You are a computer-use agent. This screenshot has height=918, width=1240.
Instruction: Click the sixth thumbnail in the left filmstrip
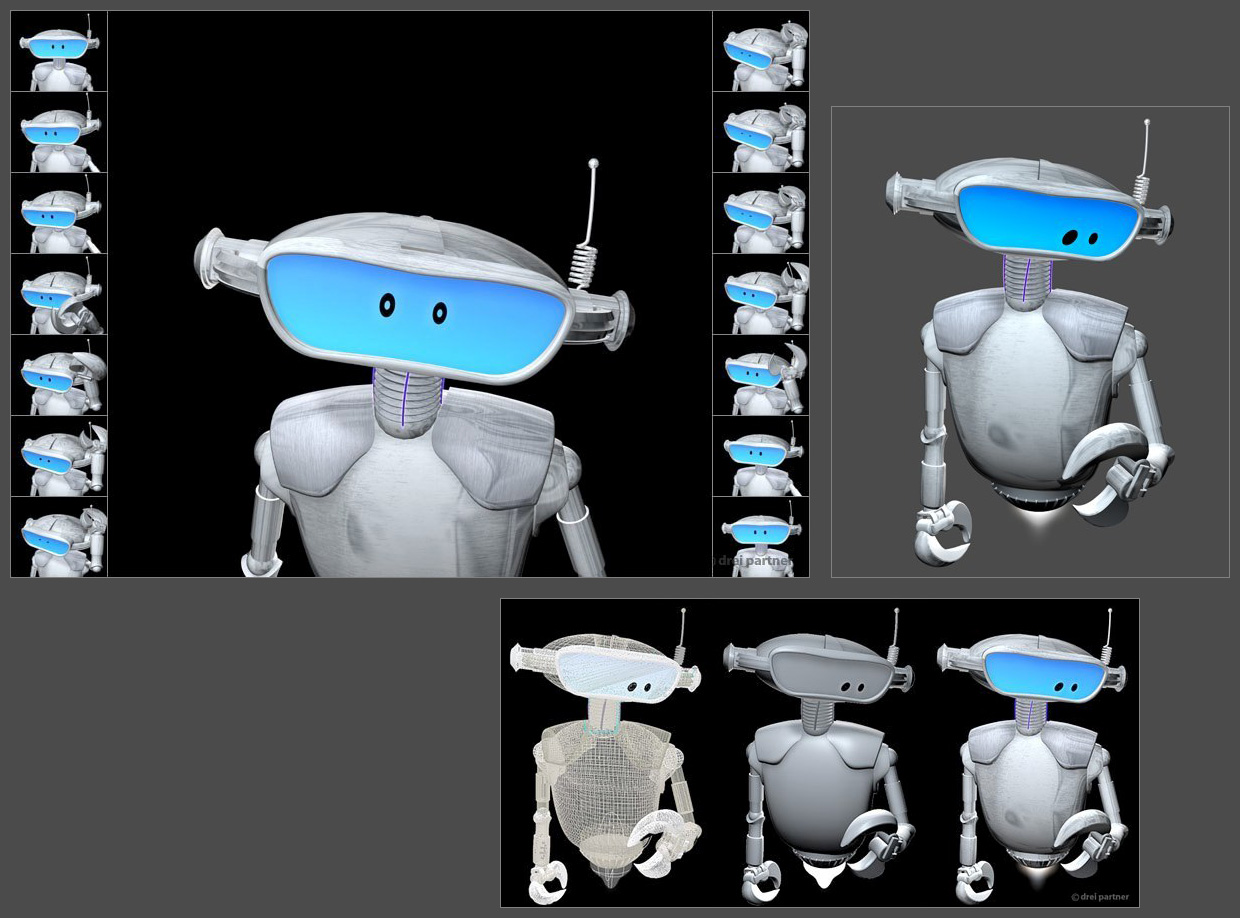tap(59, 457)
